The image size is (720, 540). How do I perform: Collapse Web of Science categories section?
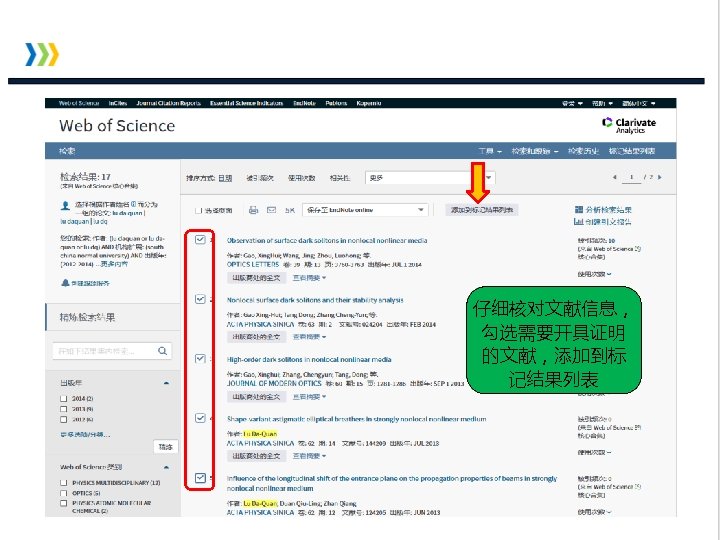point(166,467)
